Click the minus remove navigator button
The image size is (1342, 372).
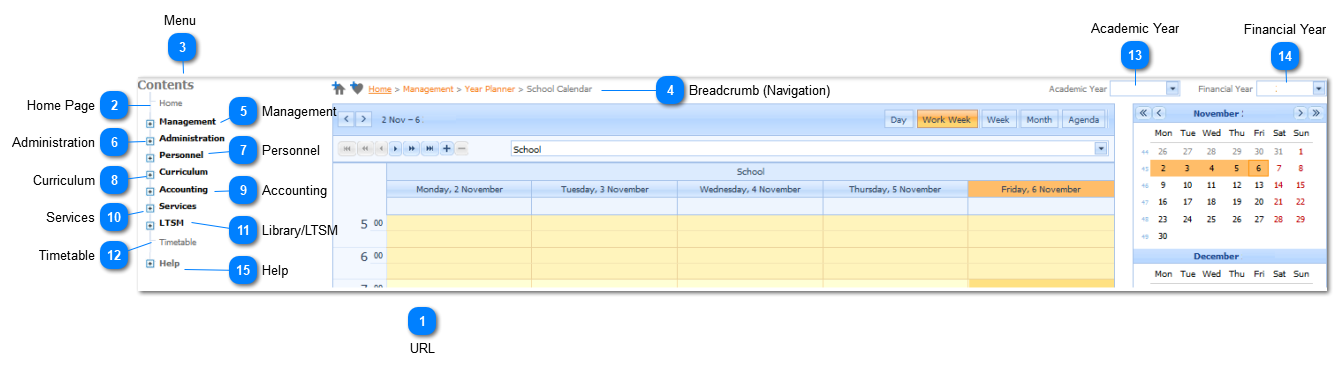(461, 148)
